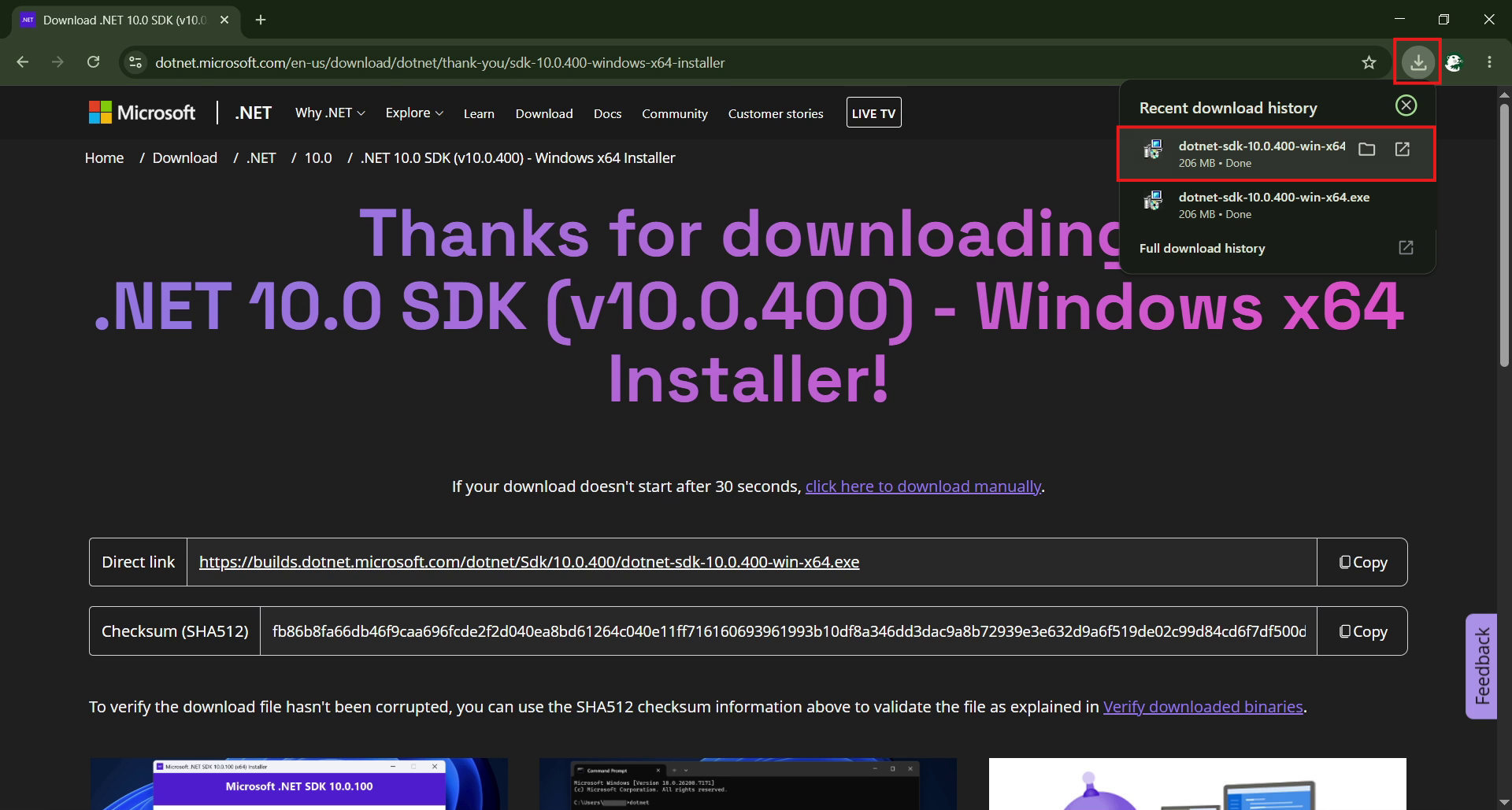The height and width of the screenshot is (810, 1512).
Task: Expand the Explore dropdown menu
Action: [414, 113]
